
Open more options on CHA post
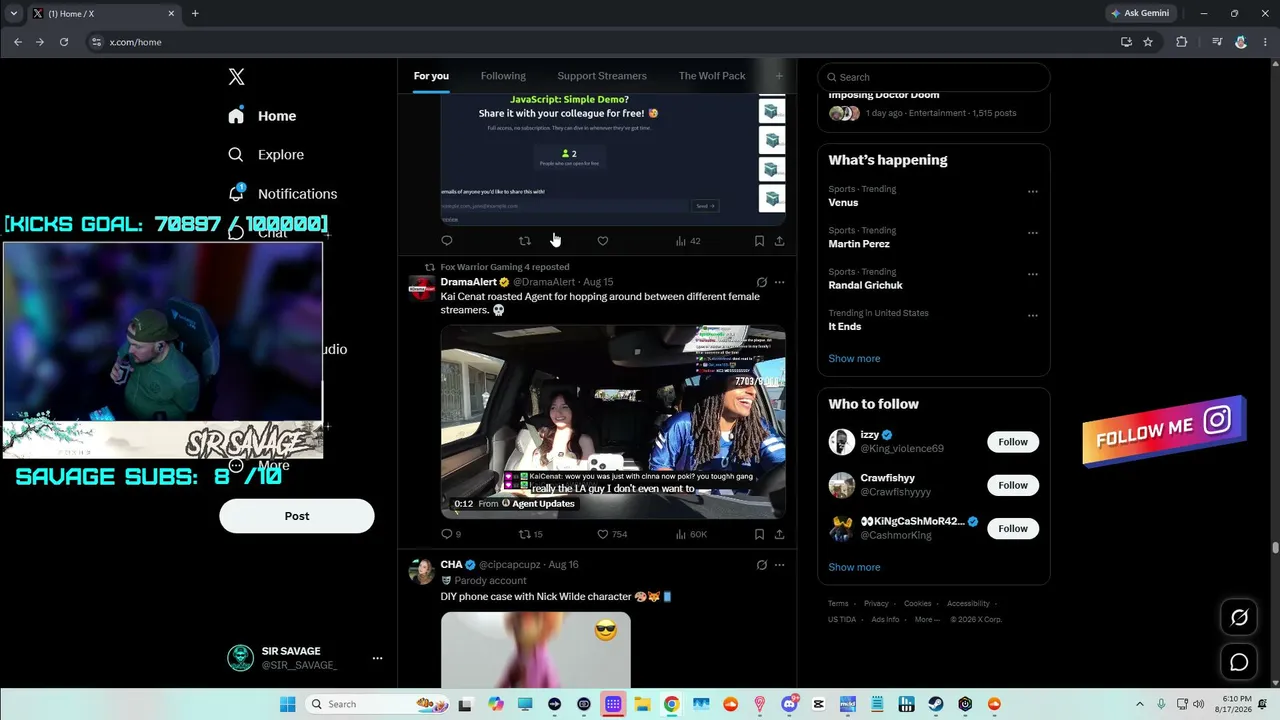tap(780, 564)
